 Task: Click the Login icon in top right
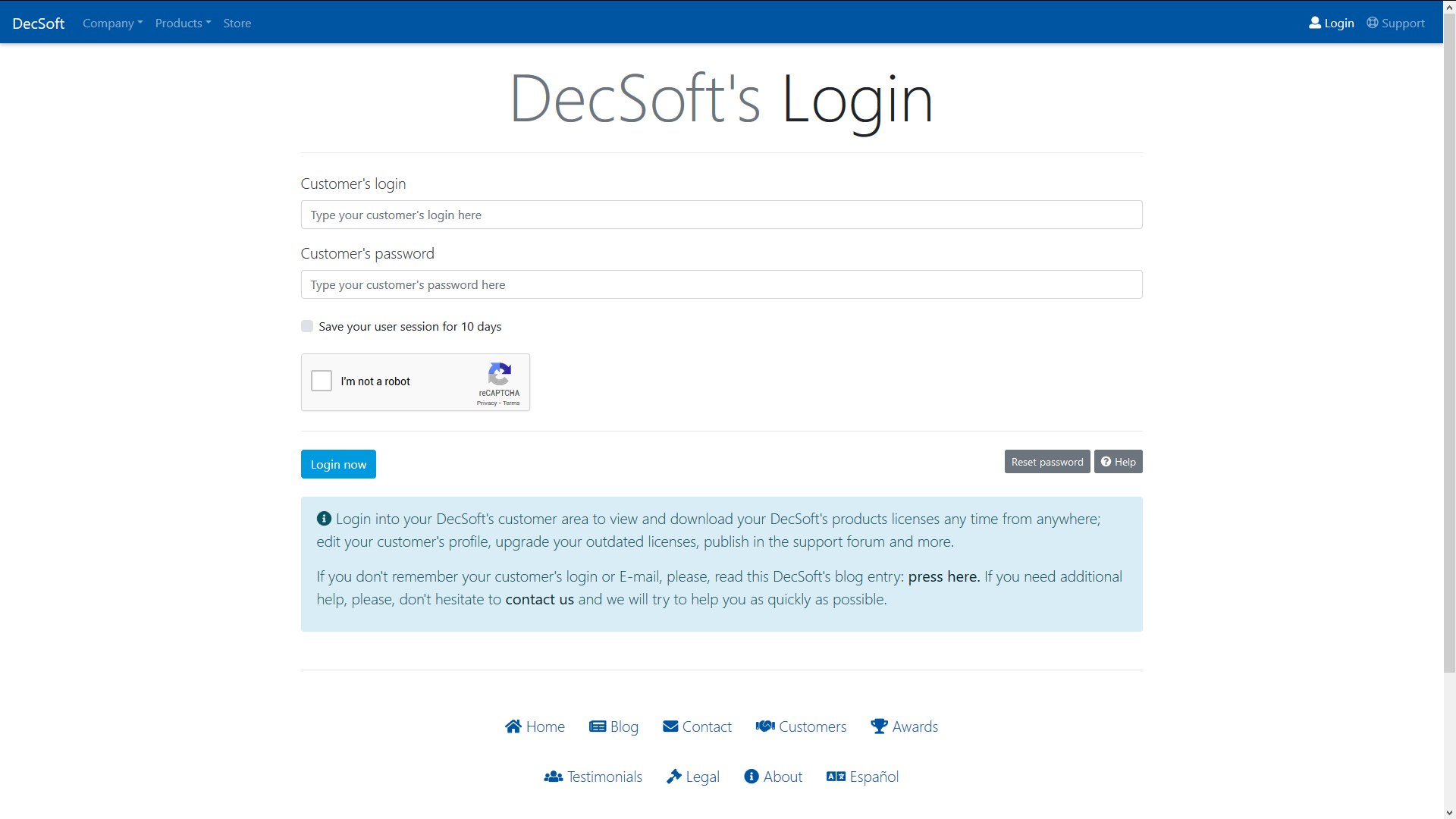coord(1316,22)
